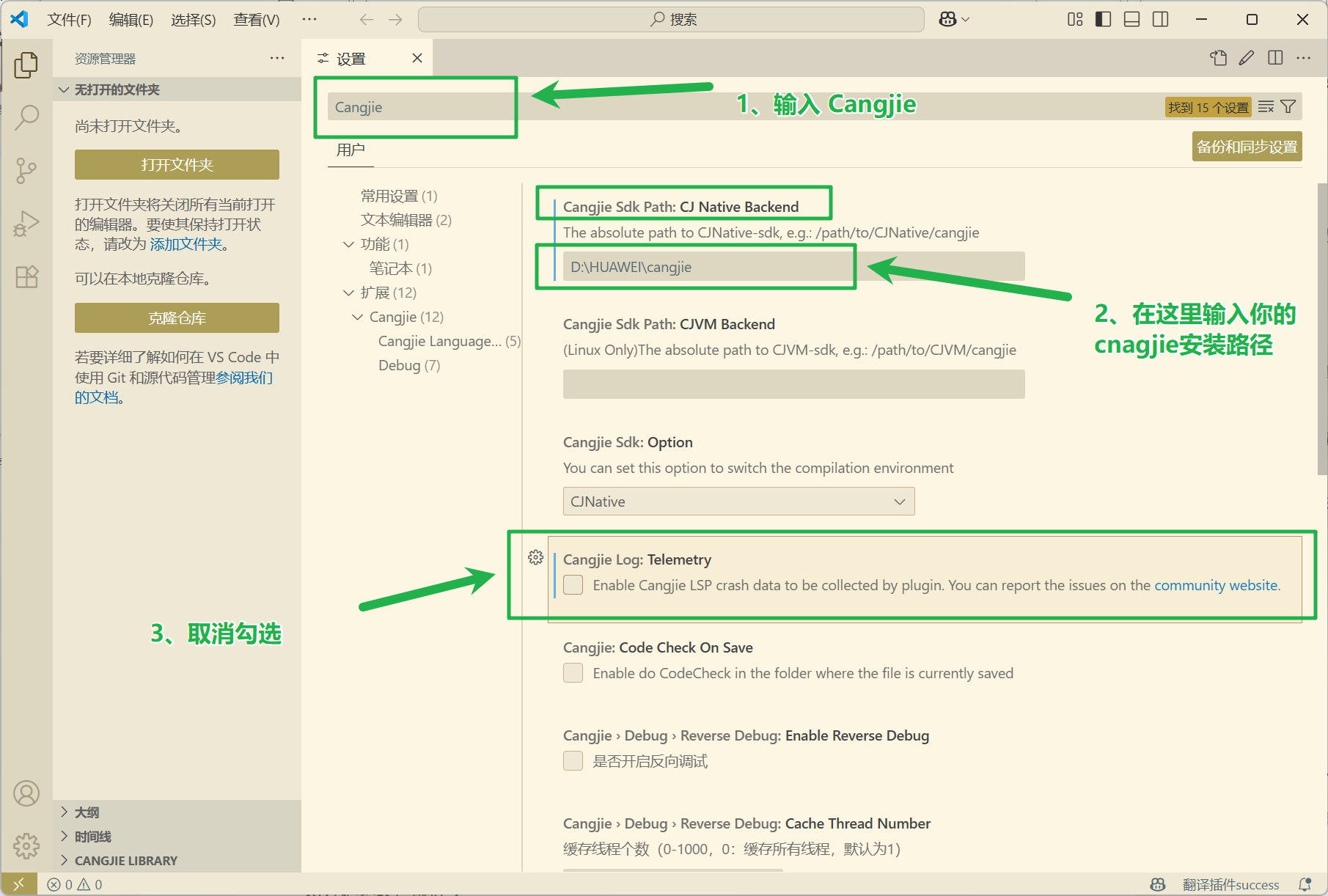Go back with the navigation arrow
1328x896 pixels.
coord(367,19)
